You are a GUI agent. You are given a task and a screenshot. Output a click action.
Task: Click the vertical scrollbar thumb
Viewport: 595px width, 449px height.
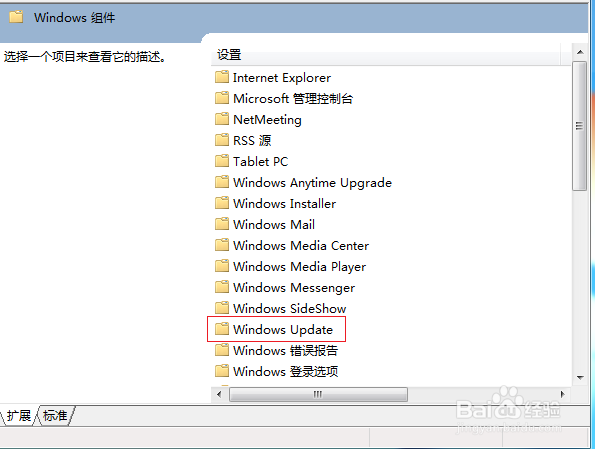[x=580, y=126]
